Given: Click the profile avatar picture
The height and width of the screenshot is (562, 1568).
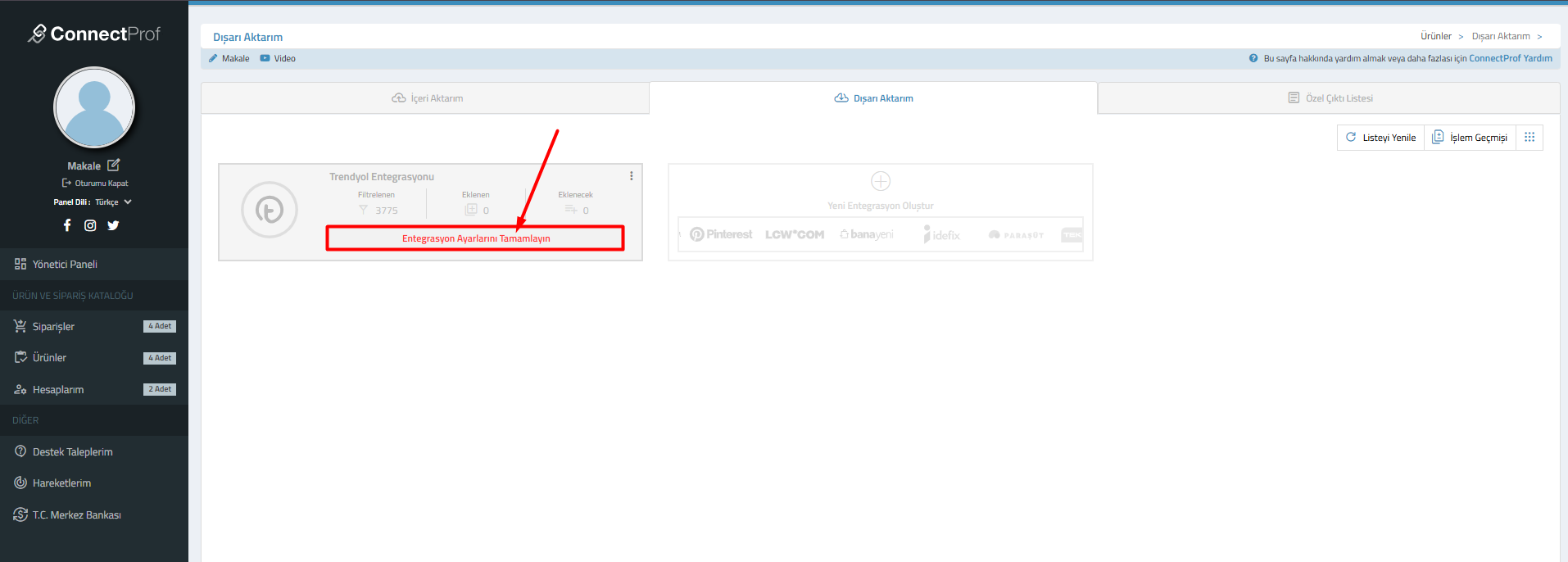Looking at the screenshot, I should click(x=94, y=108).
